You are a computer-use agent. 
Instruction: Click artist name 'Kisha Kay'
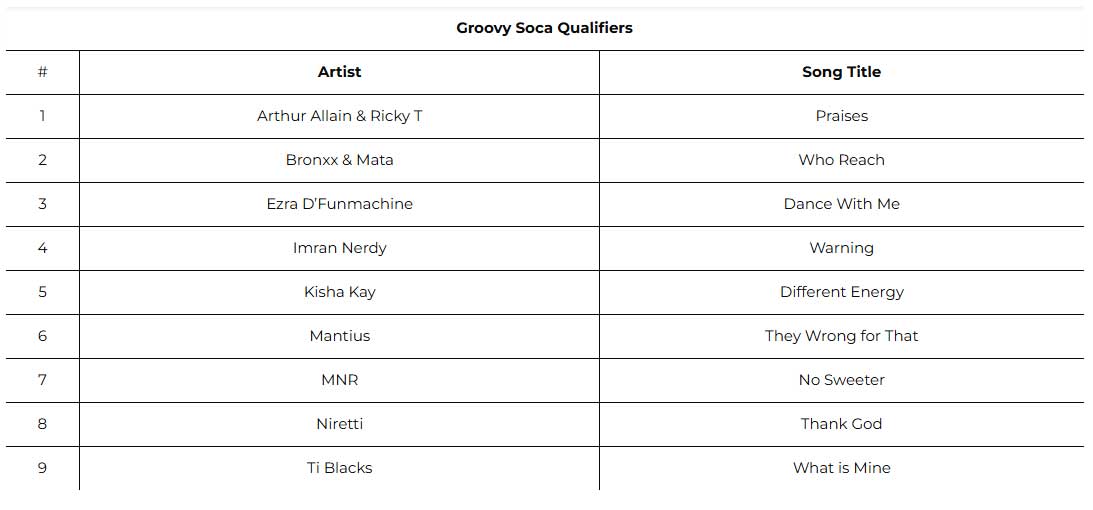339,292
